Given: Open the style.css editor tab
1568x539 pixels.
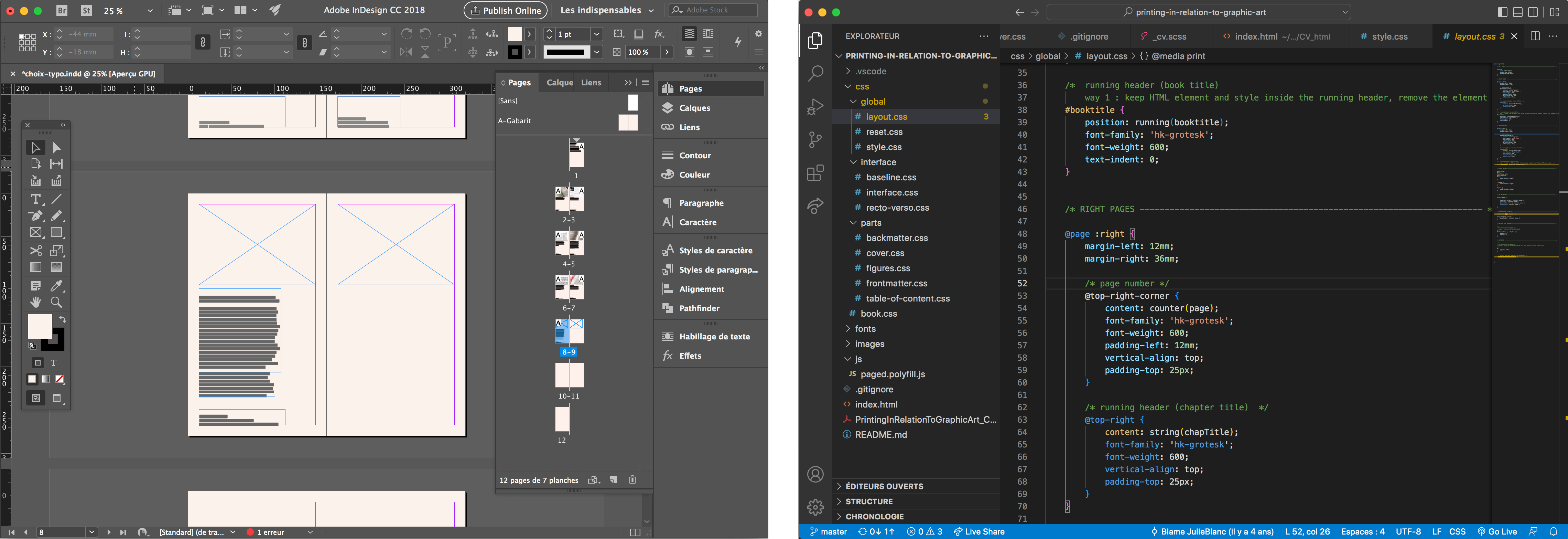Looking at the screenshot, I should (x=1389, y=36).
